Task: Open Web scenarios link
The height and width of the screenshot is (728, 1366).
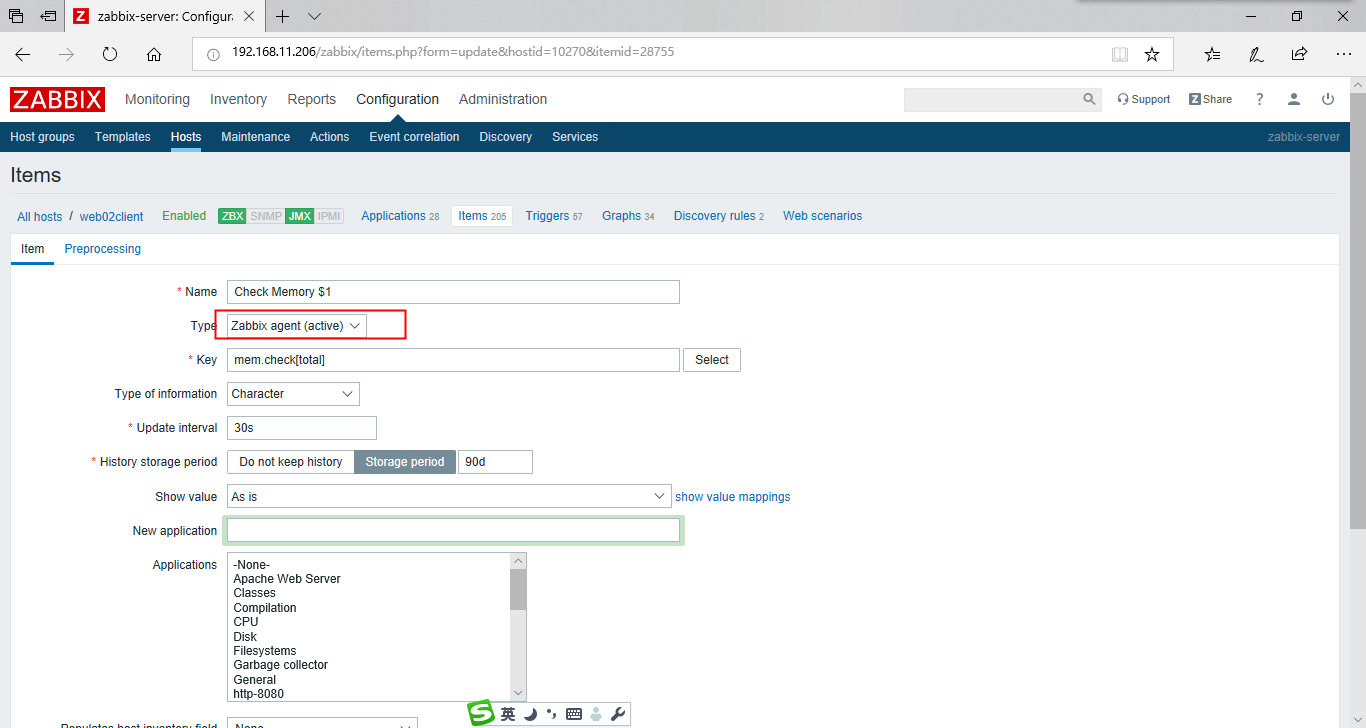Action: pyautogui.click(x=822, y=216)
